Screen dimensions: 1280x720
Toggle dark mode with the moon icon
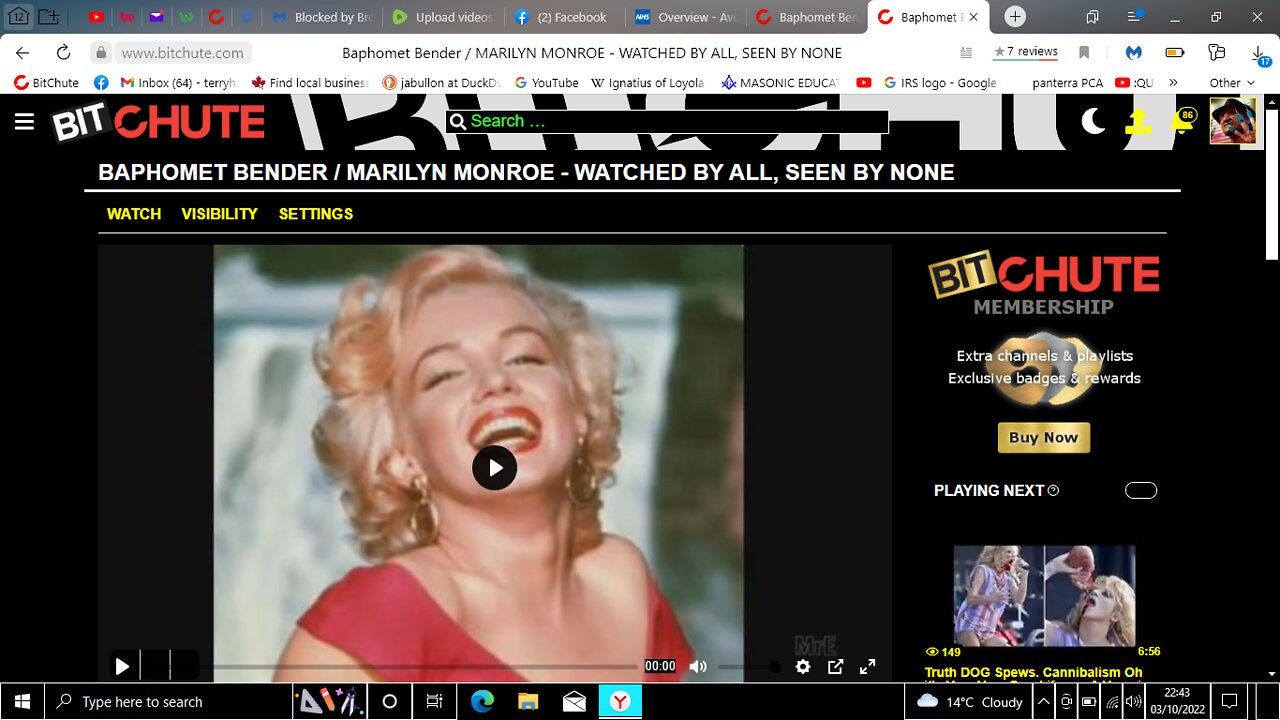[1093, 120]
